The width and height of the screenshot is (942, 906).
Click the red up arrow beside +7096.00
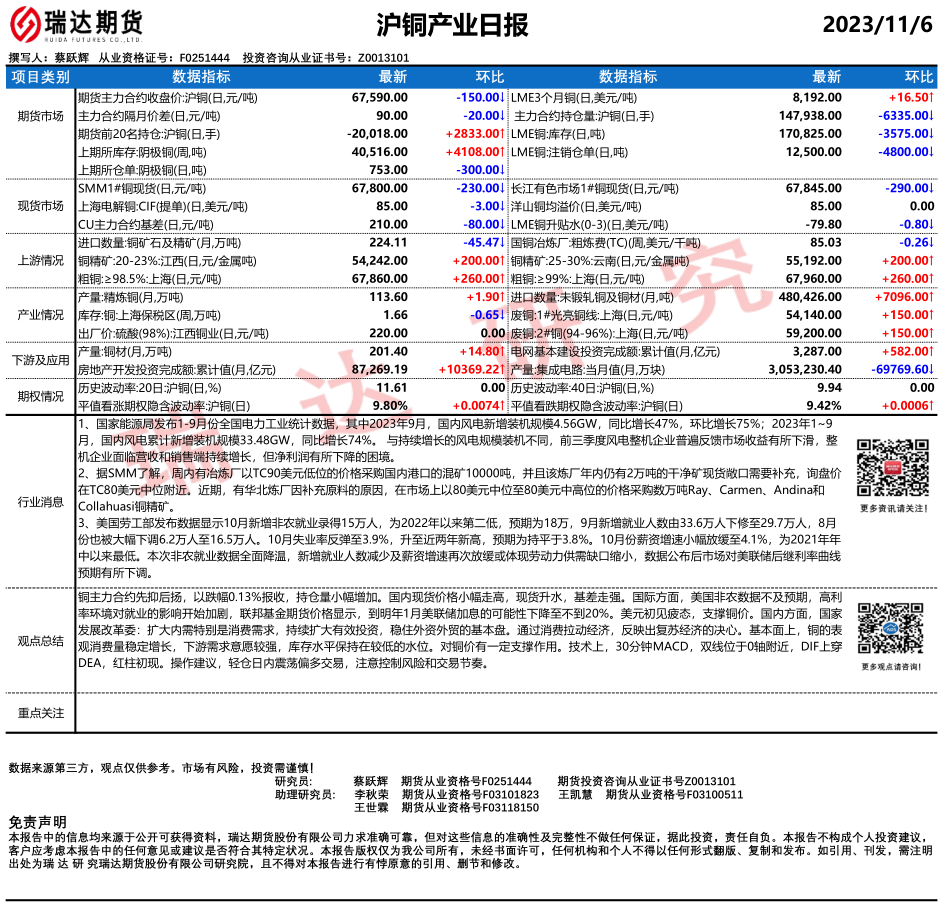pos(931,298)
